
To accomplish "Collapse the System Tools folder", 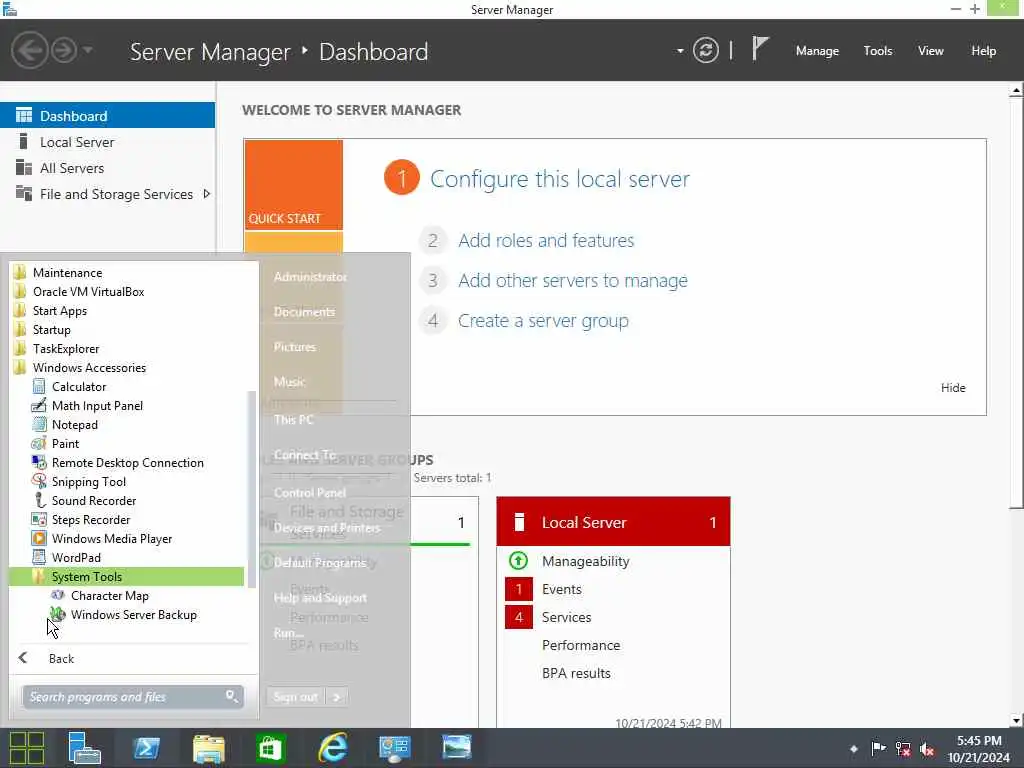I will [127, 576].
